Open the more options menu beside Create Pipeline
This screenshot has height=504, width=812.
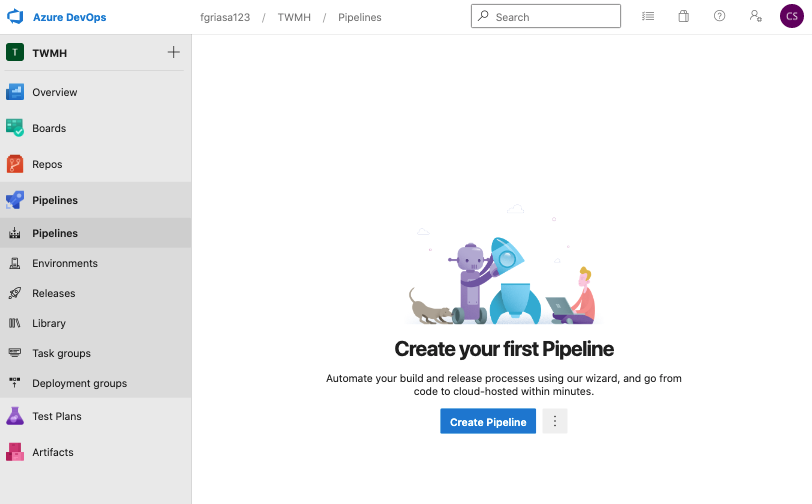(x=555, y=422)
